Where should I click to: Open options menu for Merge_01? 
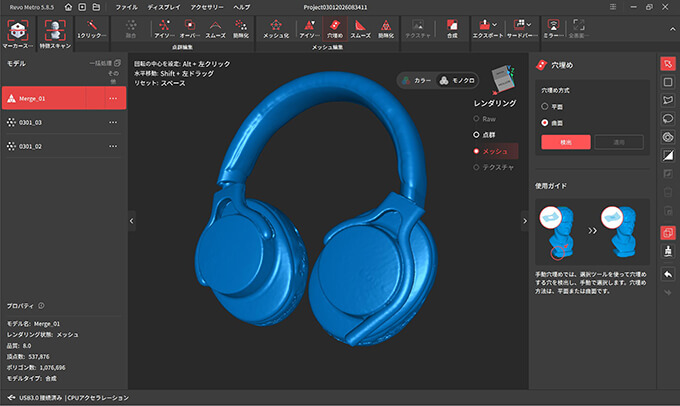point(112,99)
